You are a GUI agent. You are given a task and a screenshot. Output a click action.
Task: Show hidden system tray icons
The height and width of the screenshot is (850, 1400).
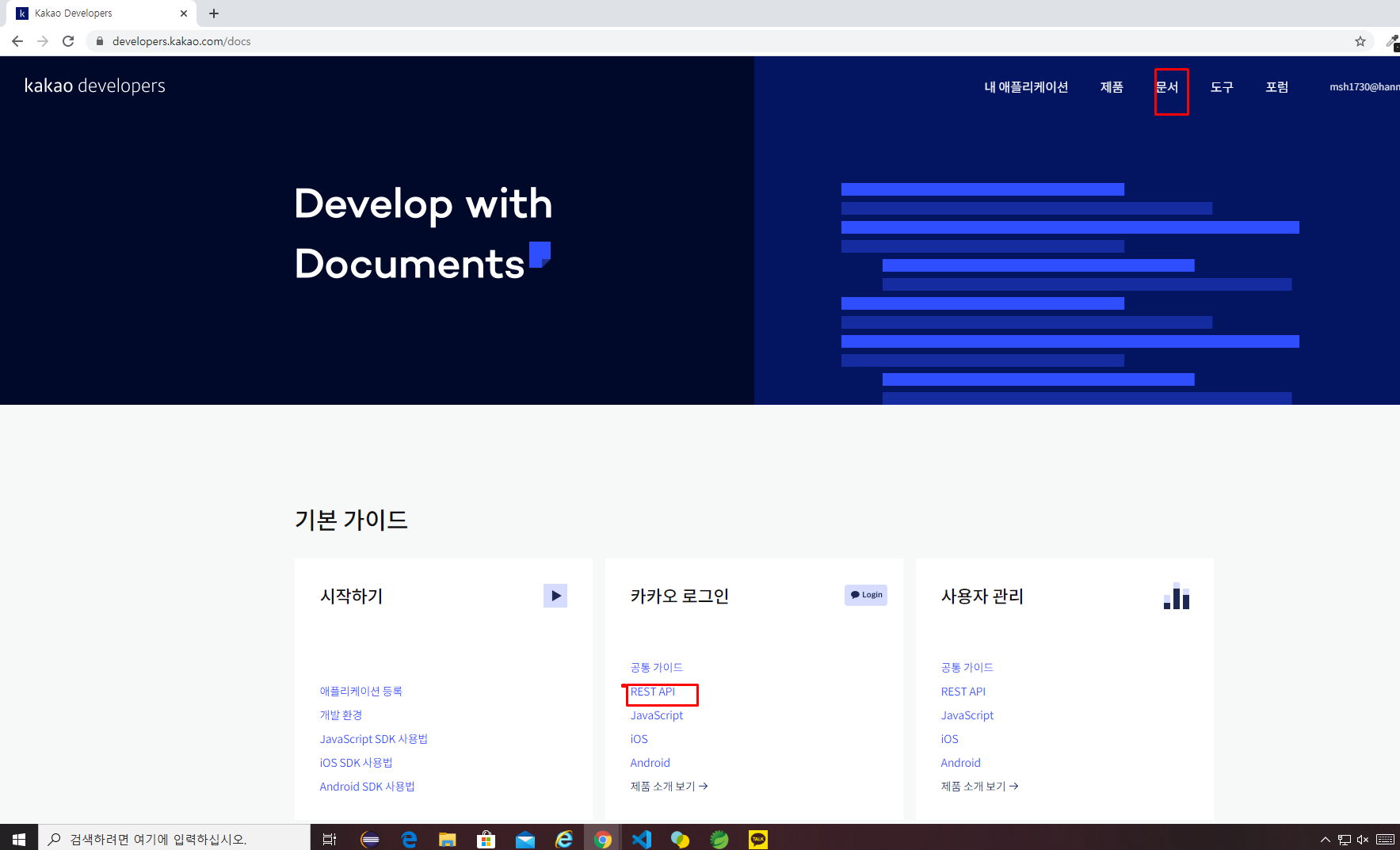click(1325, 840)
